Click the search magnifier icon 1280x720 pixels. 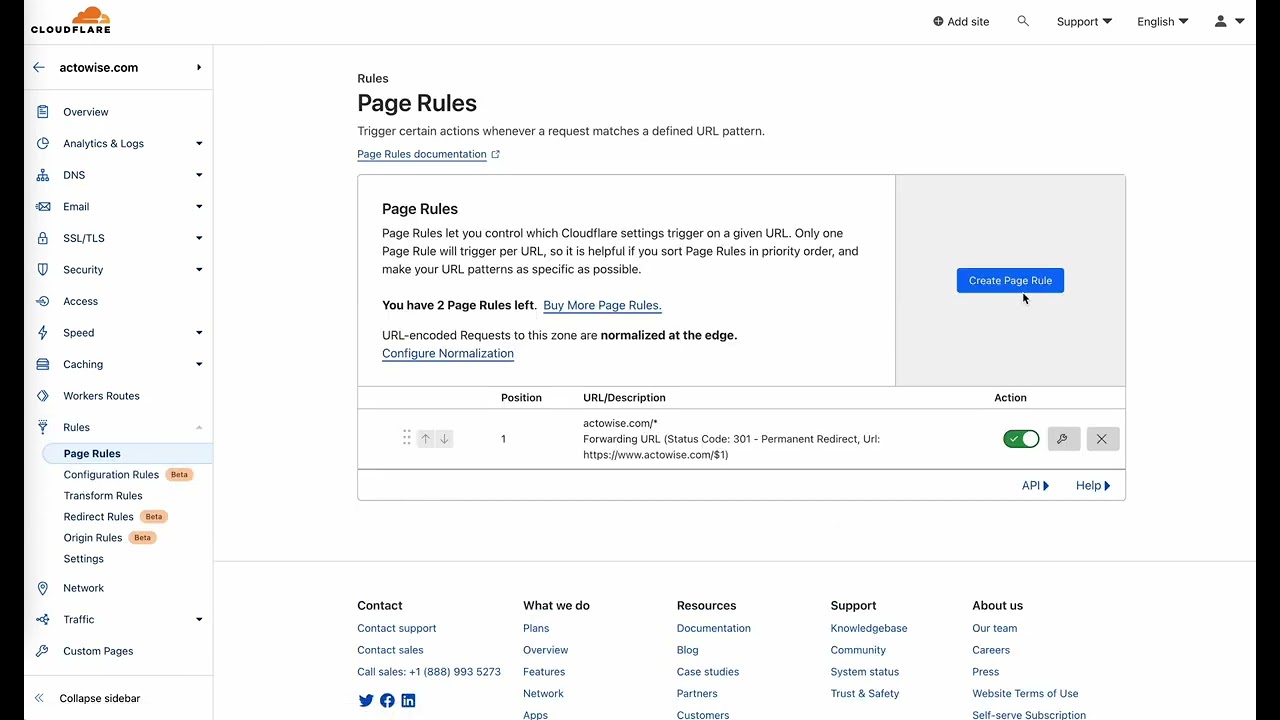point(1023,21)
